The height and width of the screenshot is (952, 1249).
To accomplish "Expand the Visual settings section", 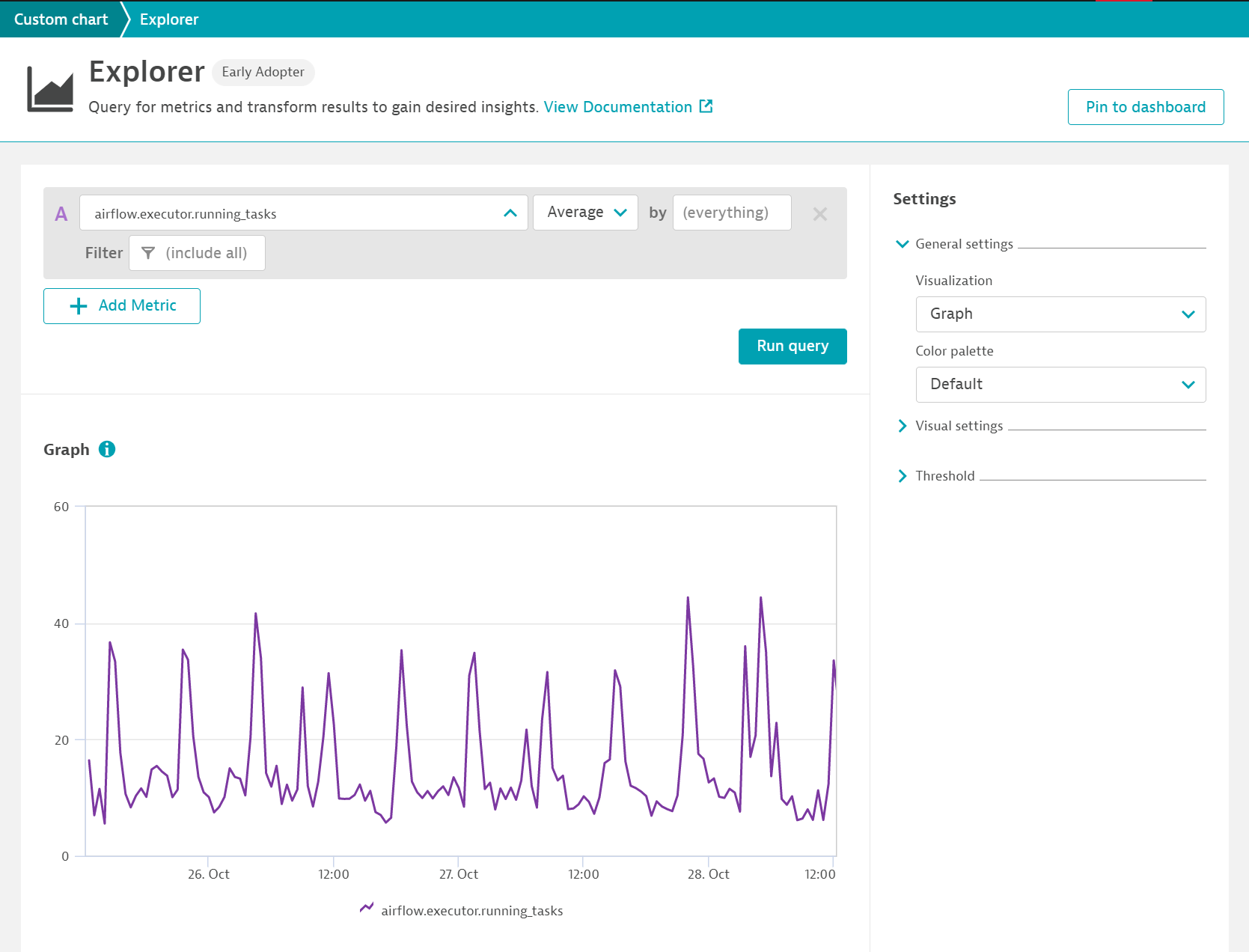I will click(902, 426).
